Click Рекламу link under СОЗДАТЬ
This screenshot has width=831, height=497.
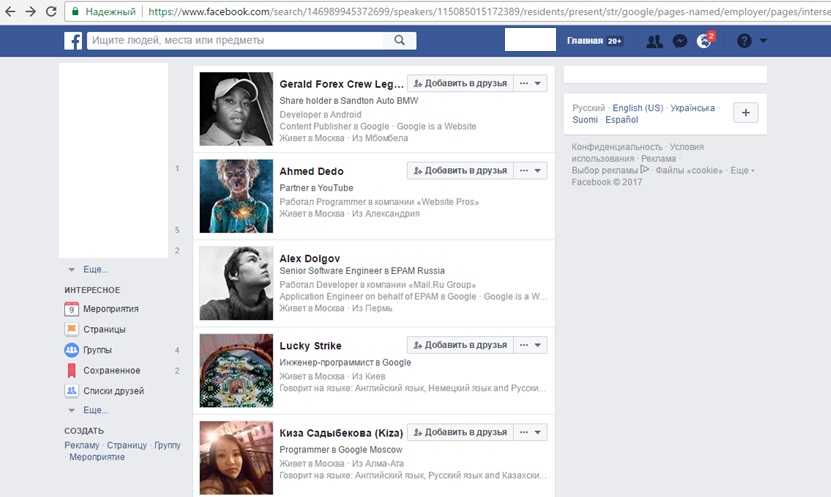tap(82, 445)
